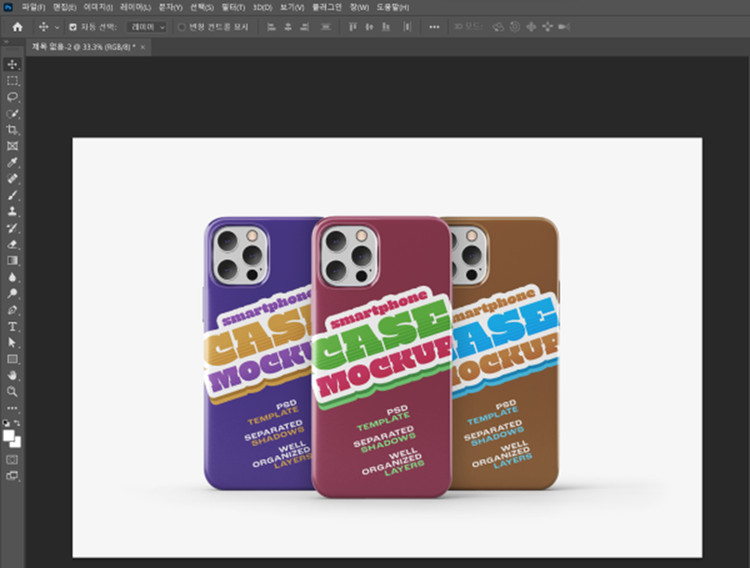This screenshot has height=568, width=750.
Task: Open the 레이어 auto-select dropdown
Action: point(146,27)
